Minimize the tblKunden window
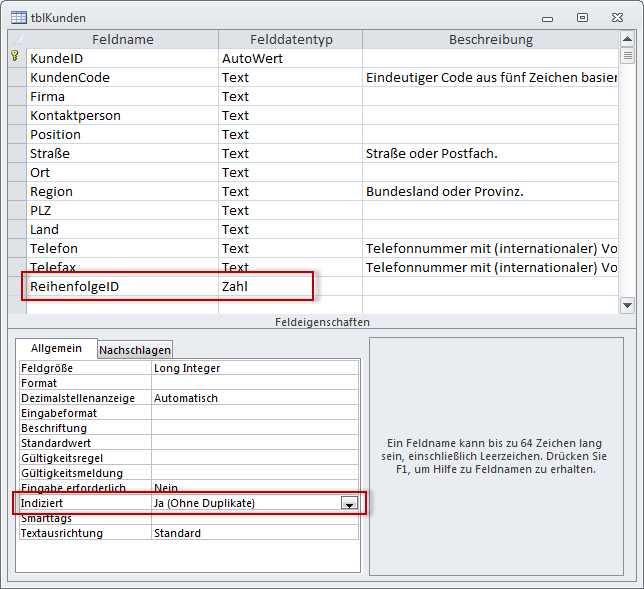 (546, 17)
